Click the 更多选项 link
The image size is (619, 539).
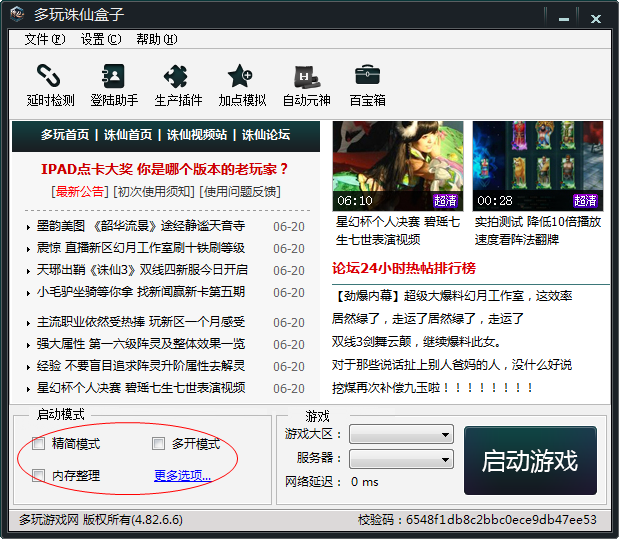pos(182,476)
